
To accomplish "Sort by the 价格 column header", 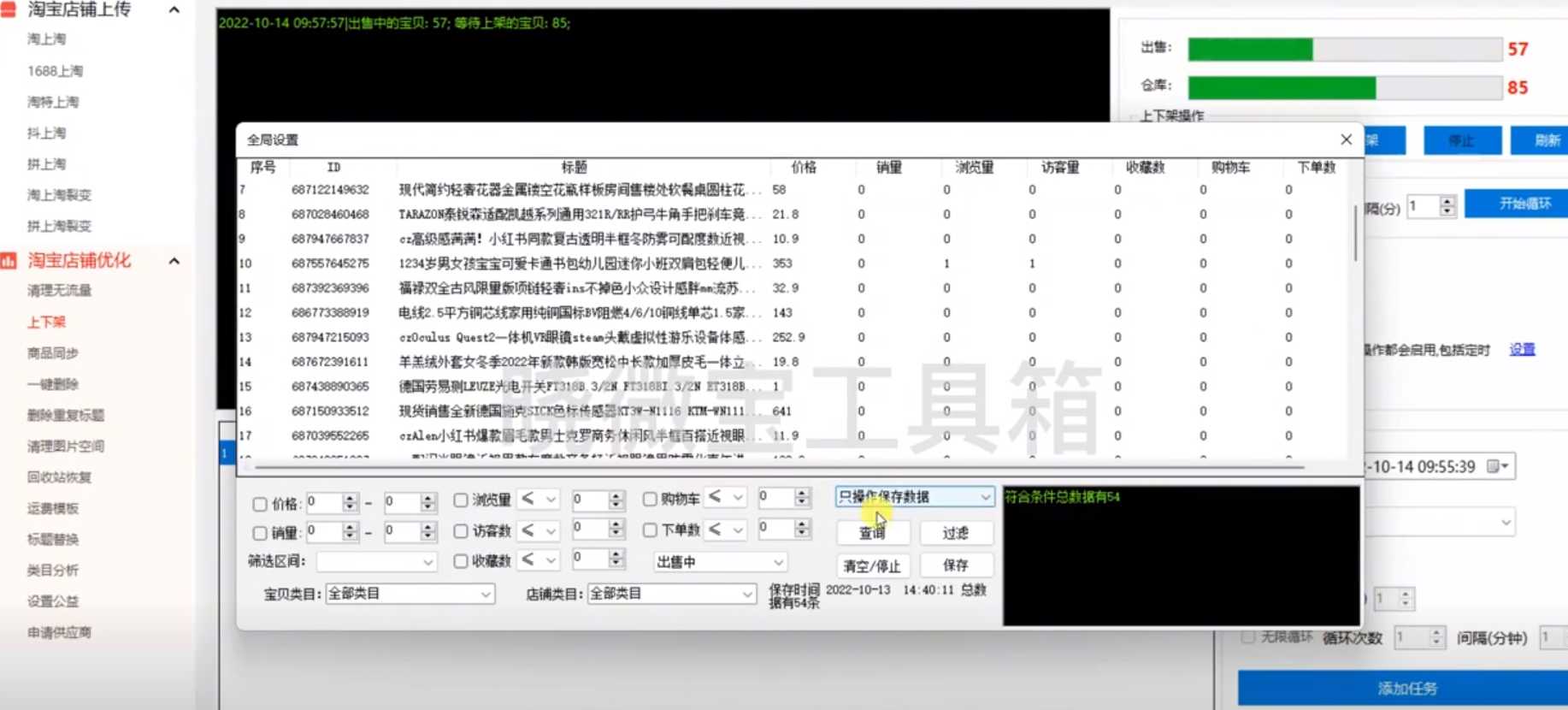I will [x=804, y=167].
